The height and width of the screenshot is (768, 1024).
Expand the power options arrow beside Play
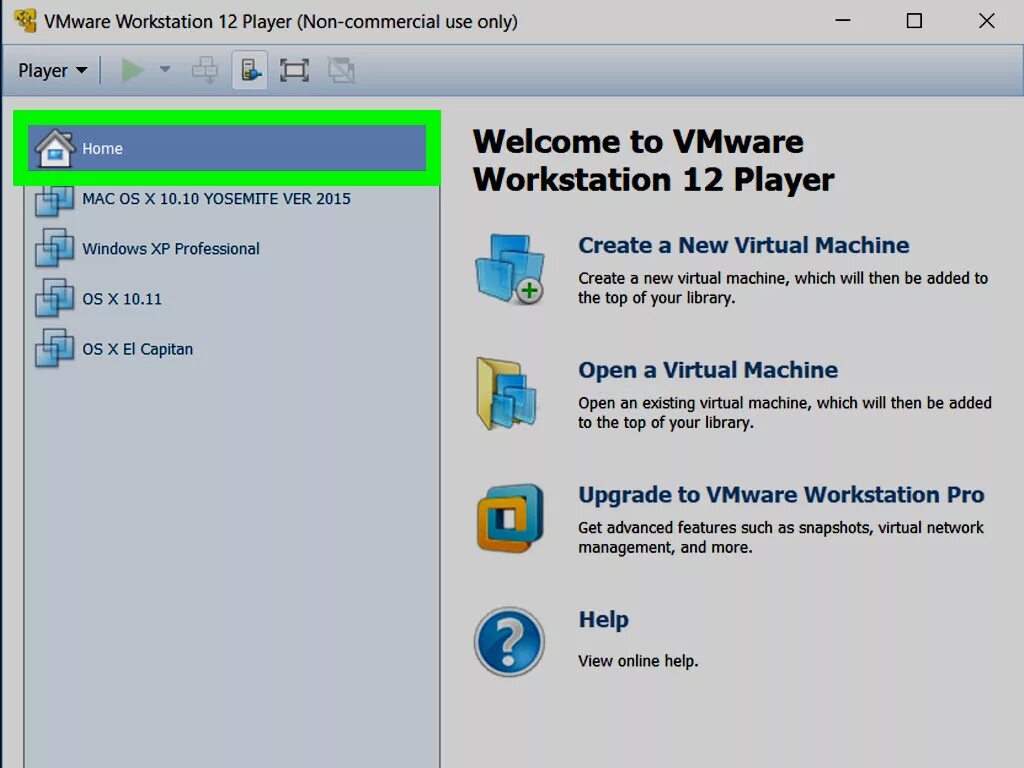(165, 69)
